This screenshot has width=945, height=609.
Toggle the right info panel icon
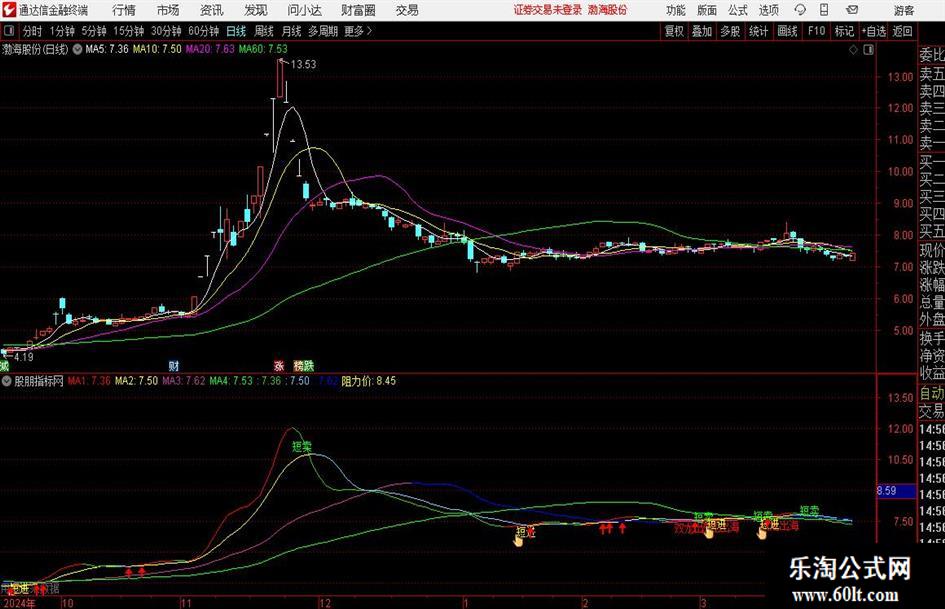pos(868,50)
